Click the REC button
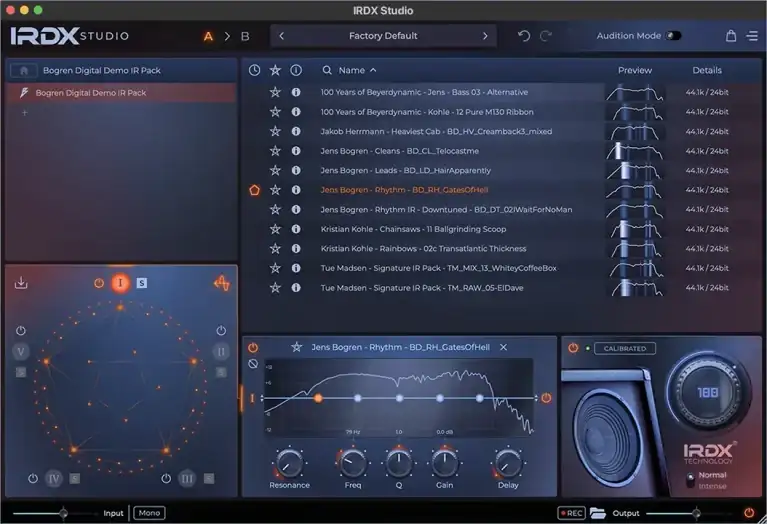The height and width of the screenshot is (524, 767). 571,513
